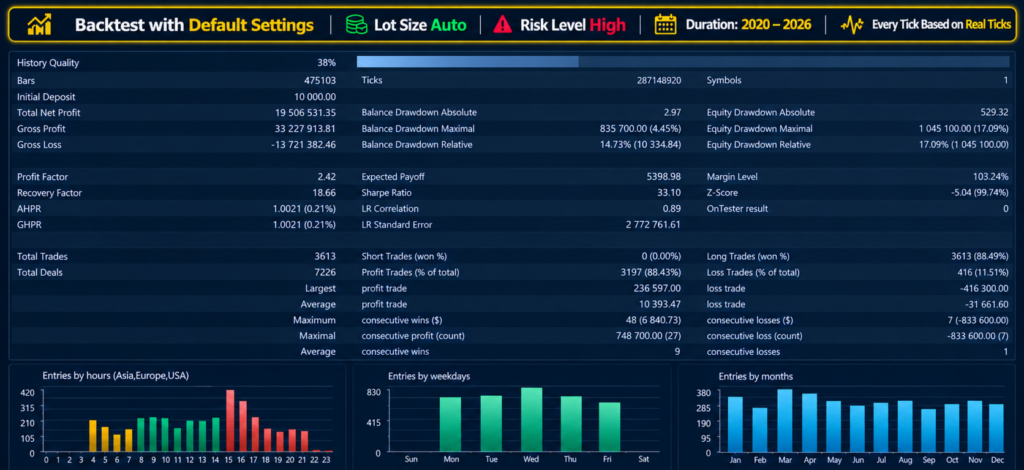Click the Entries by months chart title
Image resolution: width=1024 pixels, height=470 pixels.
pos(756,376)
